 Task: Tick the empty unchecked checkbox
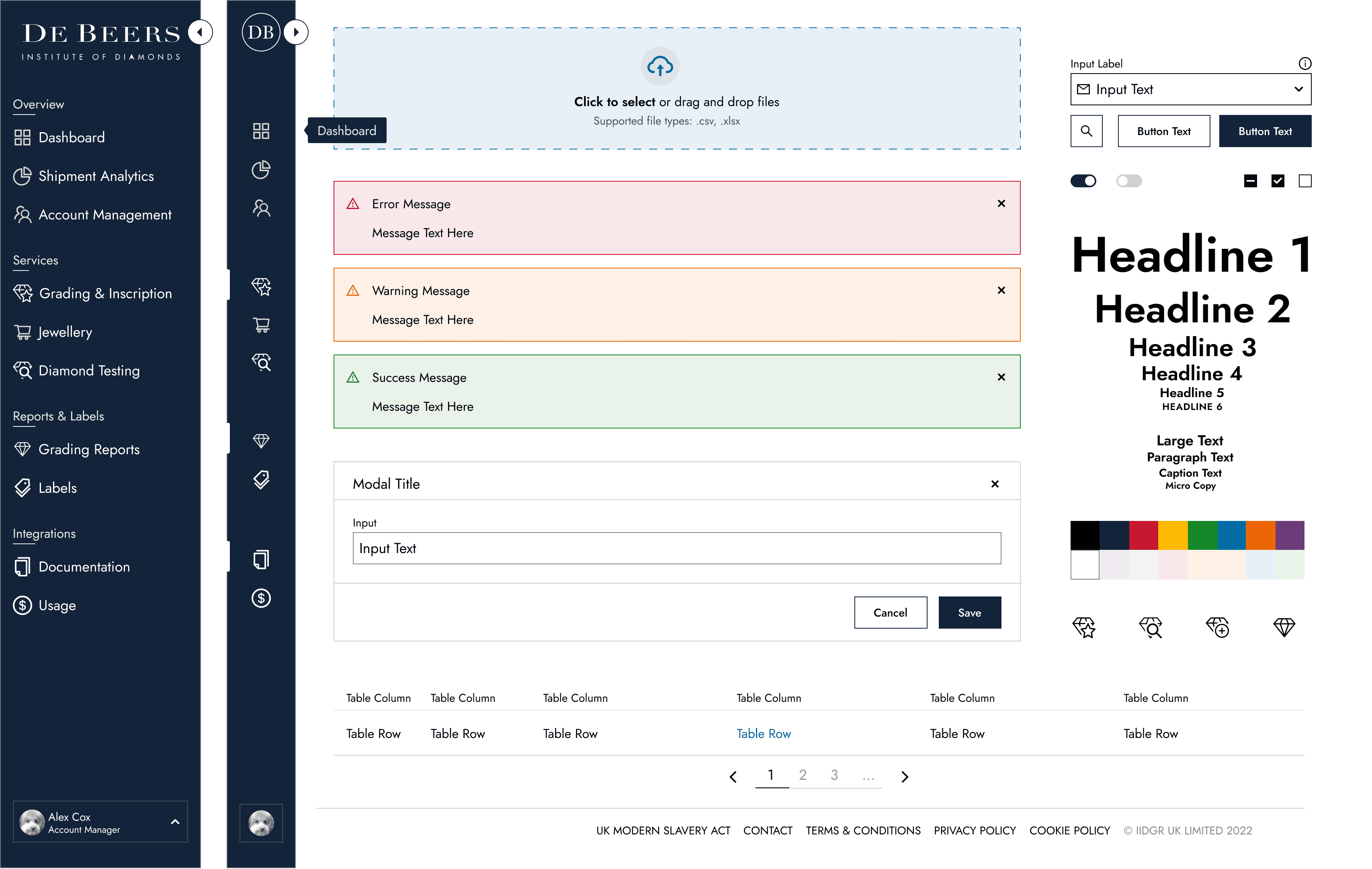click(x=1304, y=180)
